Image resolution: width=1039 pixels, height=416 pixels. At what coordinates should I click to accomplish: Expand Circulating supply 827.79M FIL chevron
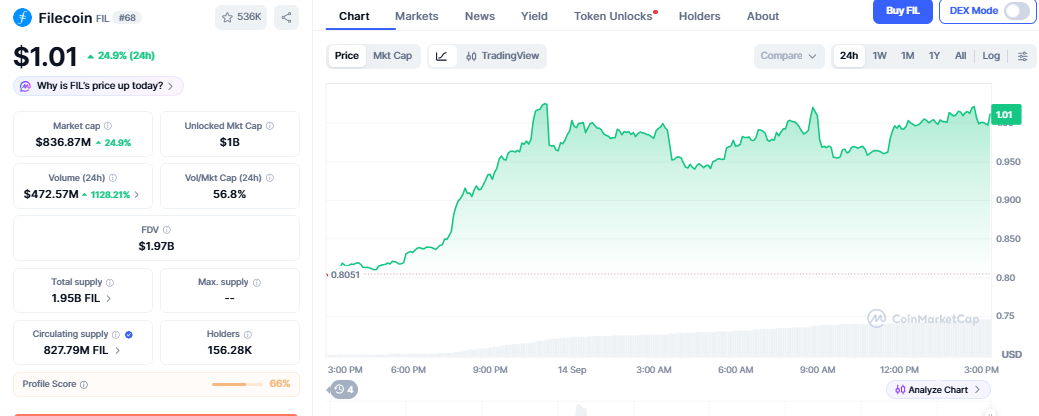tap(117, 350)
